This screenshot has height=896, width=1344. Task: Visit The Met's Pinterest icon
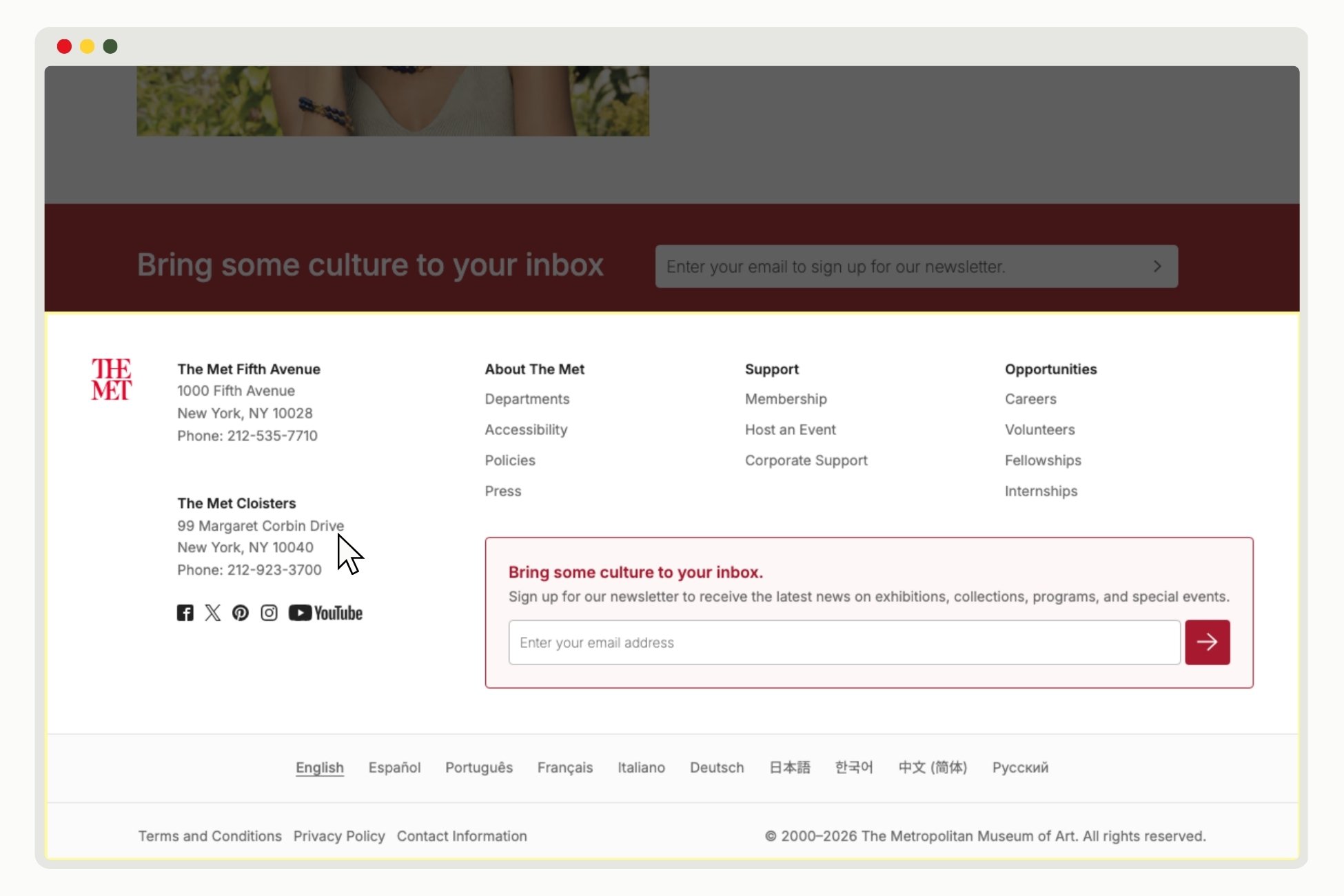coord(241,613)
